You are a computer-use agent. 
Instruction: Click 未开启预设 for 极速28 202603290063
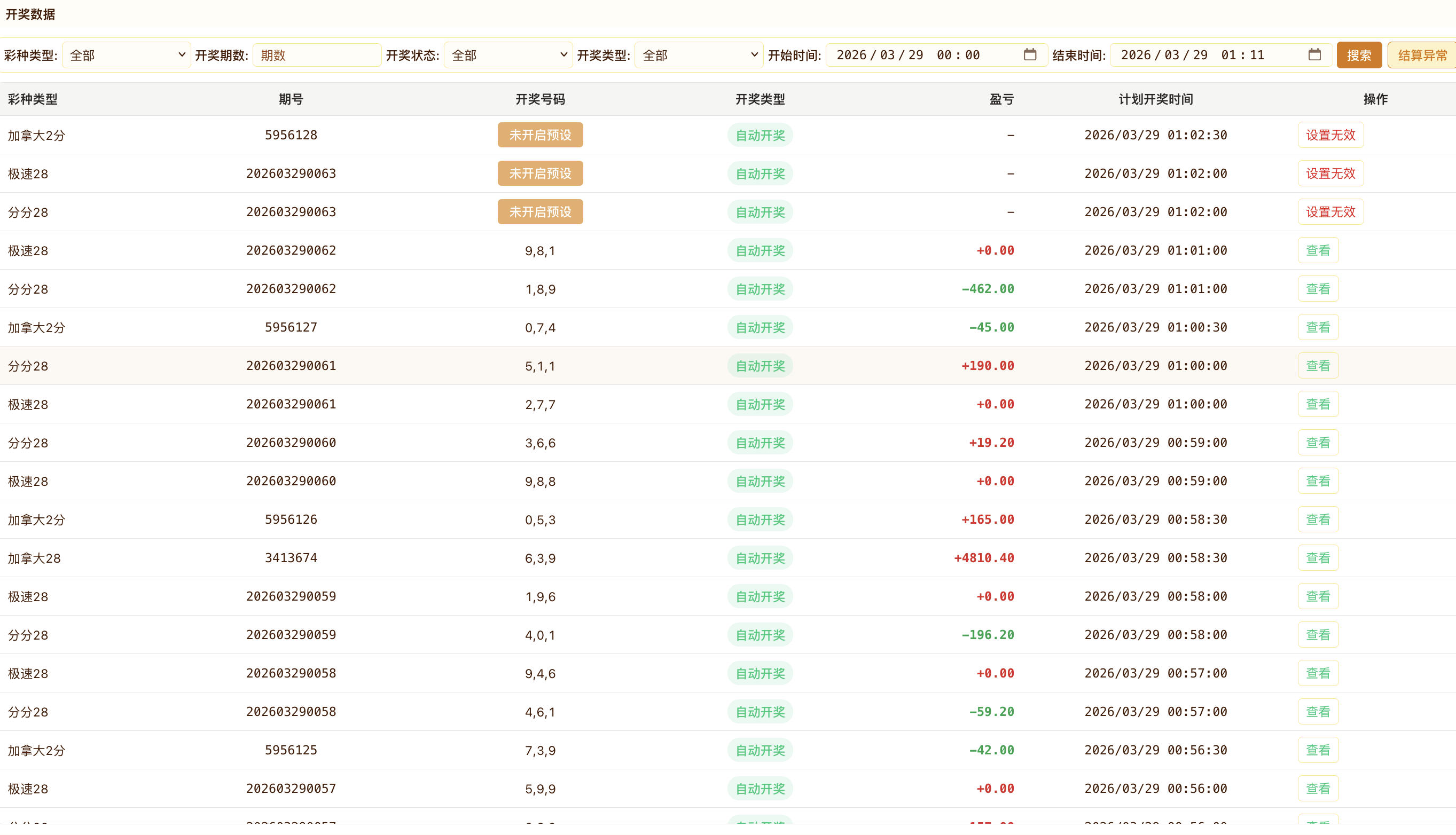540,173
